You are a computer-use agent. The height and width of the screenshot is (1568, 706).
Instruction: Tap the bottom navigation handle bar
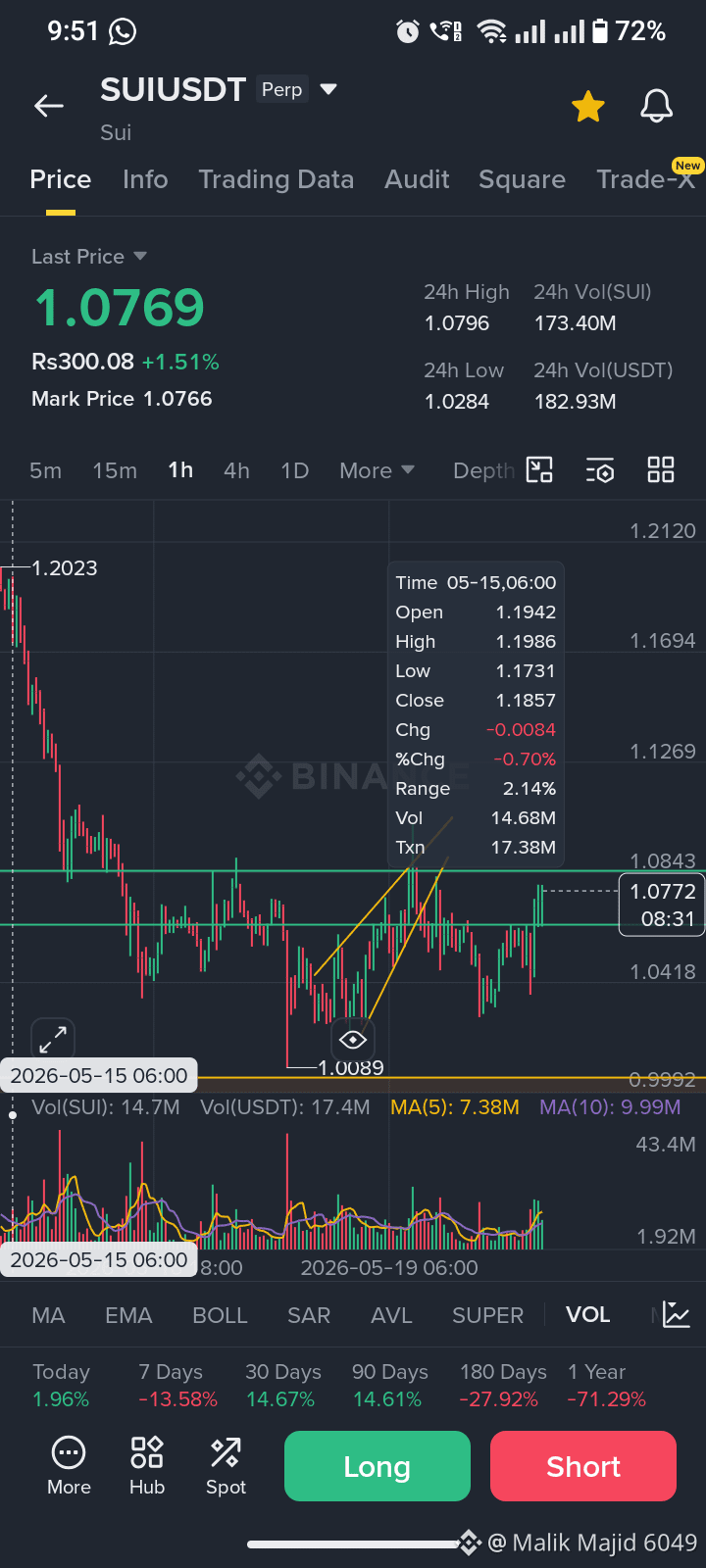pyautogui.click(x=353, y=1544)
